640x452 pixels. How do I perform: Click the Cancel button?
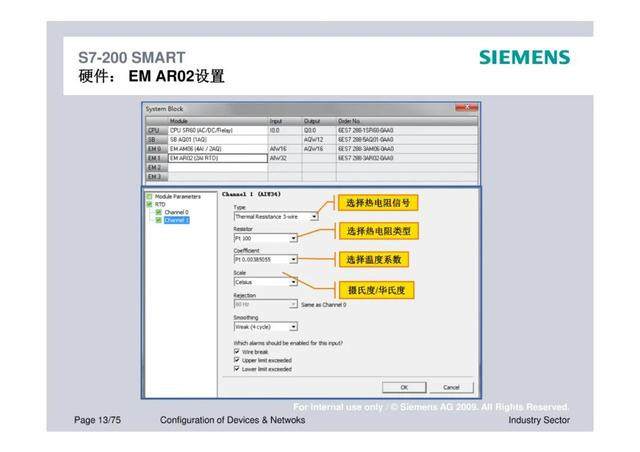(451, 387)
